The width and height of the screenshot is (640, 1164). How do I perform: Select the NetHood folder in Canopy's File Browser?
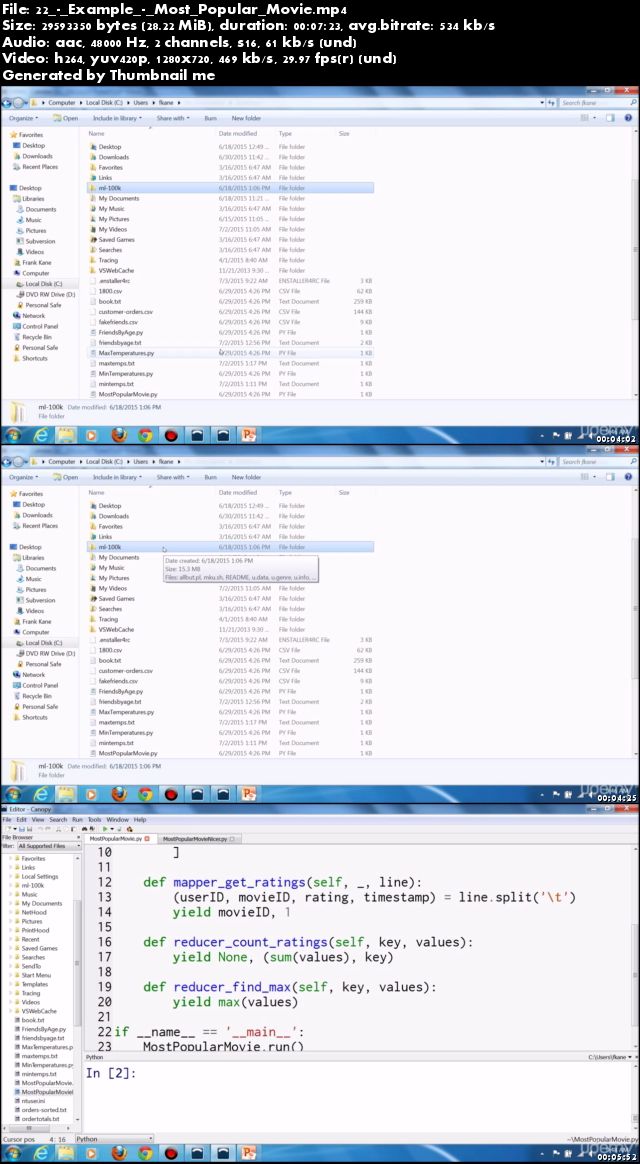coord(34,912)
